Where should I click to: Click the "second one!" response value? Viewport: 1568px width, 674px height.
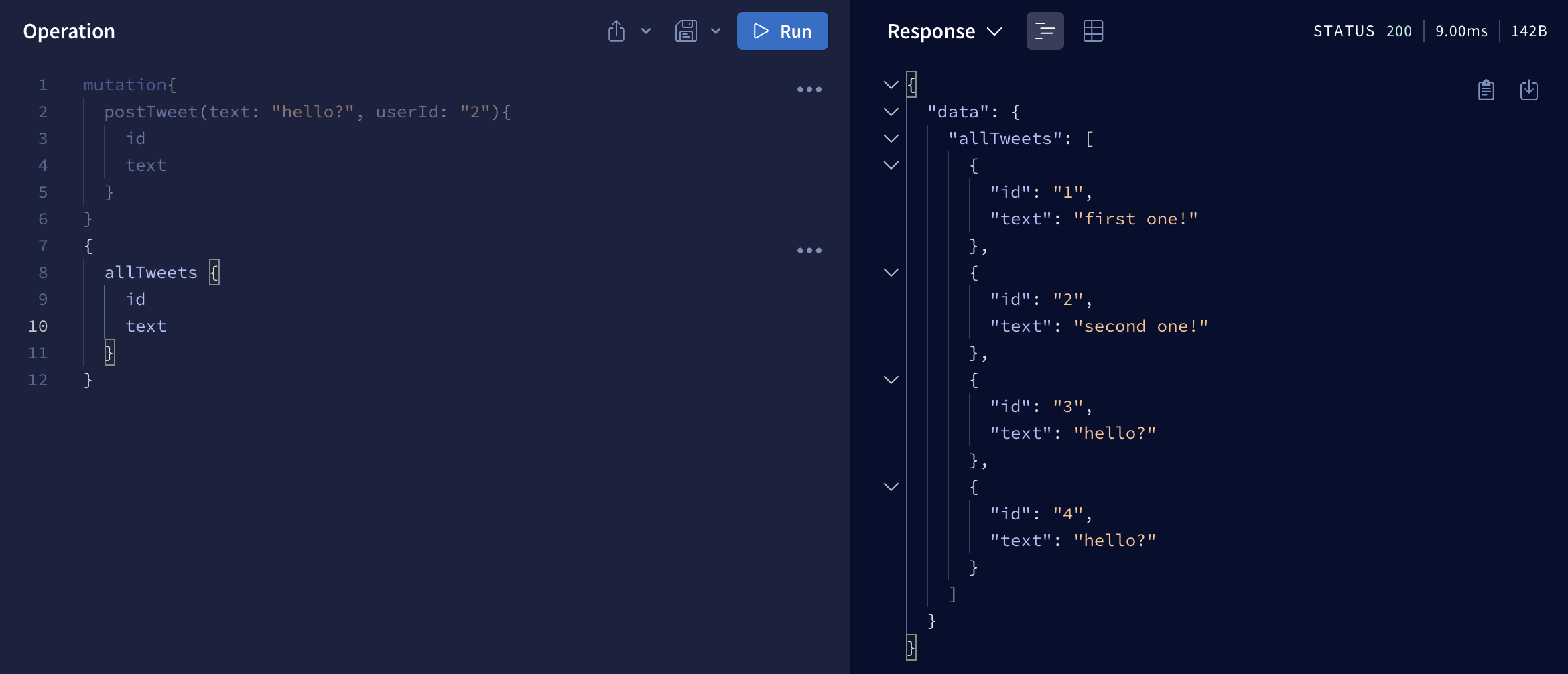tap(1141, 326)
